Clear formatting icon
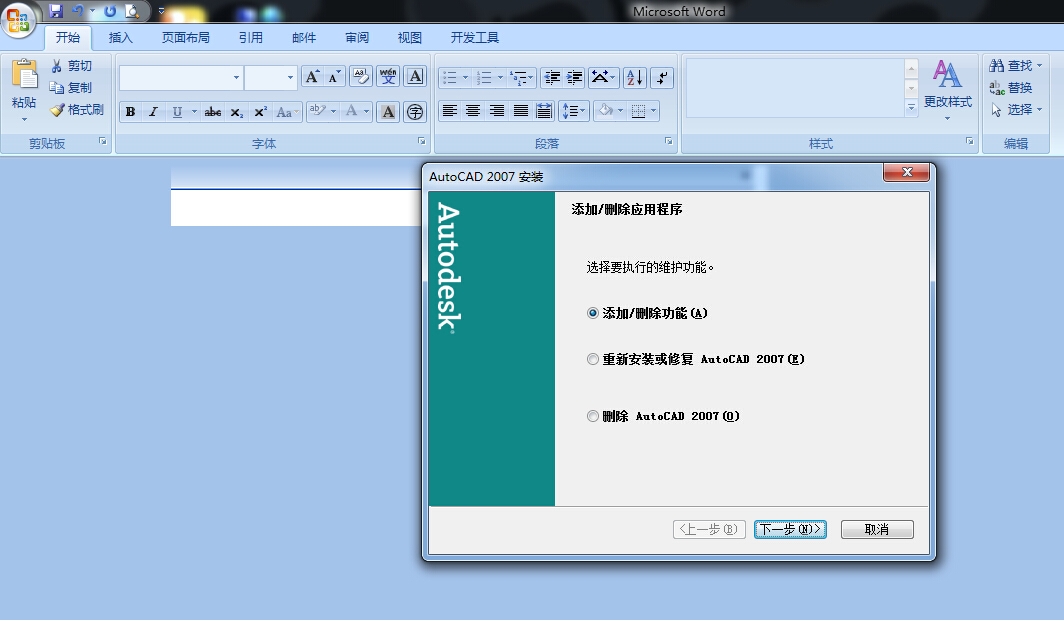 361,77
